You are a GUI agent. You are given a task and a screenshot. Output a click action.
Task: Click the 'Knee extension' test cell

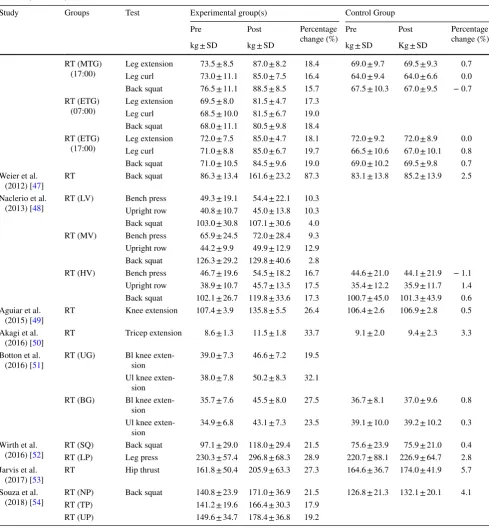coord(151,310)
